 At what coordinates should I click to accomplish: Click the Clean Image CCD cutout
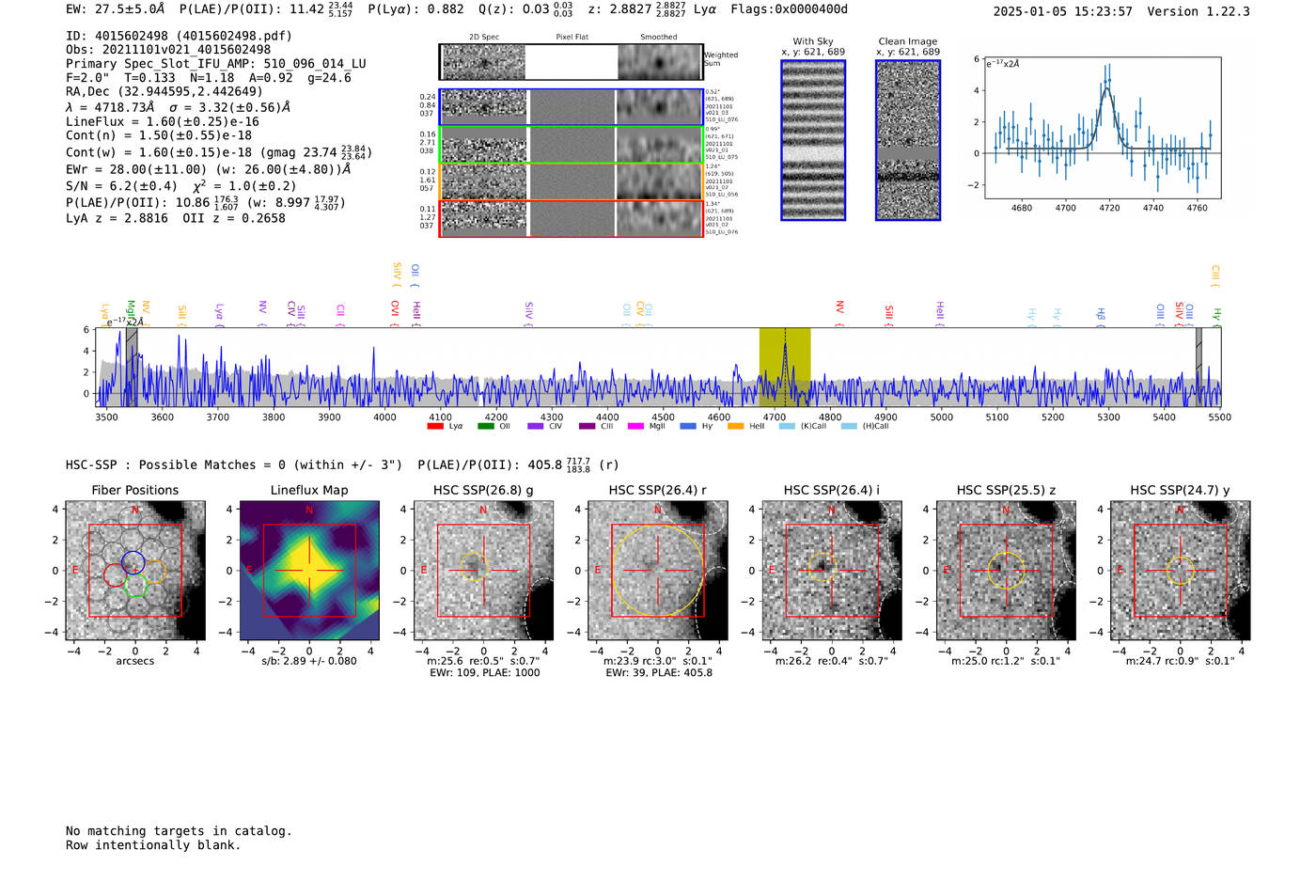pyautogui.click(x=908, y=140)
